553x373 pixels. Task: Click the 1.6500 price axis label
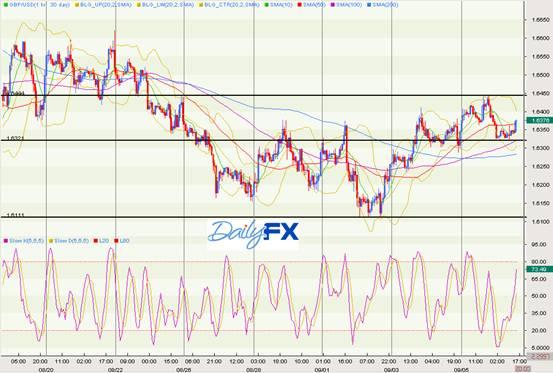click(540, 75)
